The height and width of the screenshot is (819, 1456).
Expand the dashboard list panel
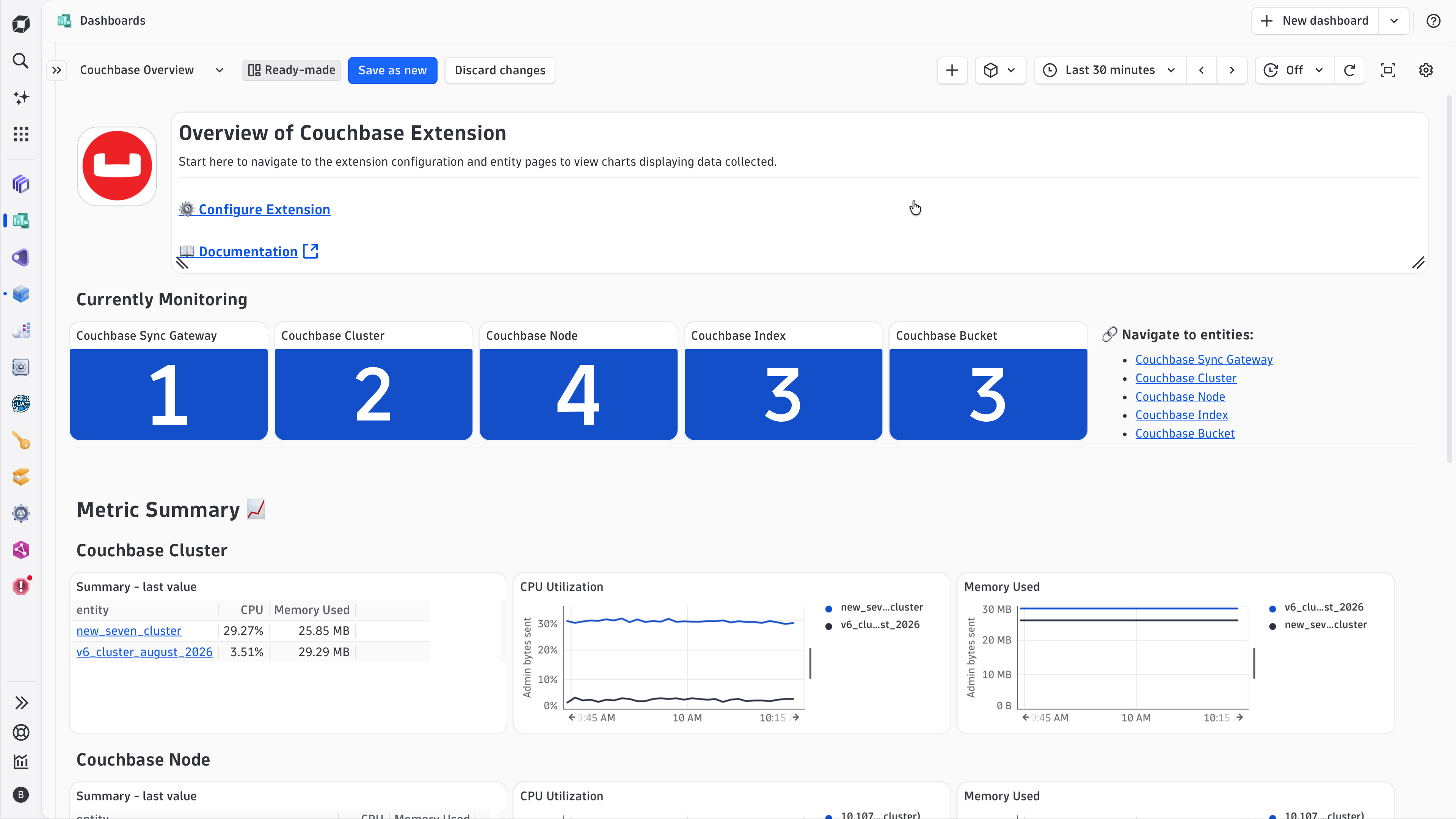56,70
